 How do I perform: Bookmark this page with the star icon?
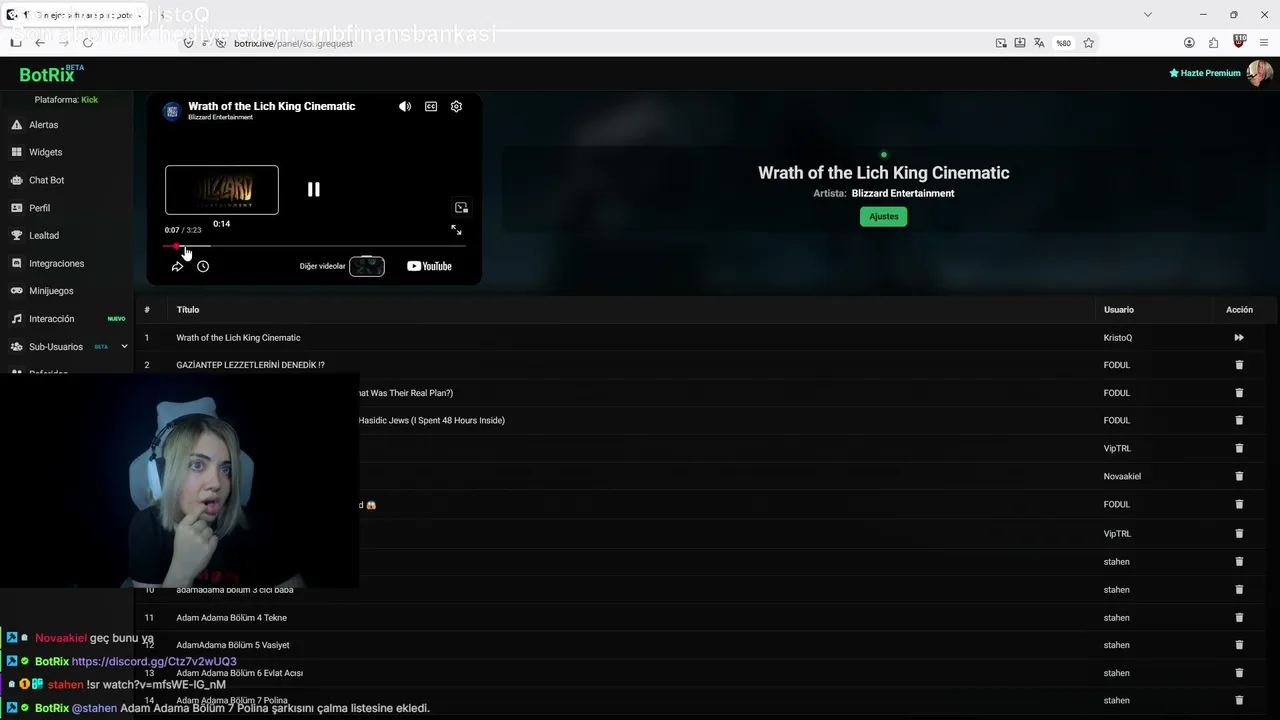point(1089,43)
